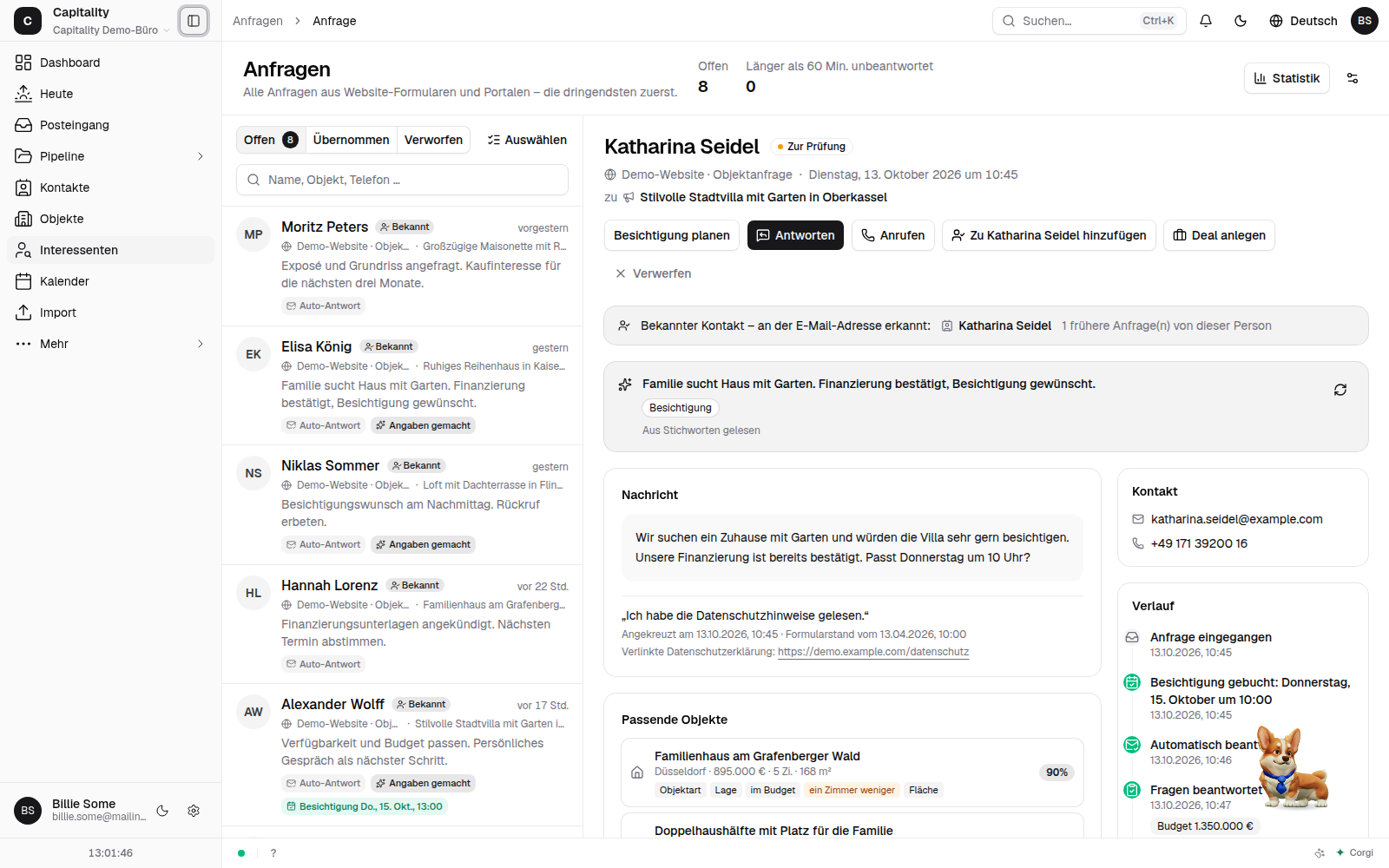The height and width of the screenshot is (868, 1389).
Task: Refresh the AI summary with the reload icon
Action: point(1340,390)
